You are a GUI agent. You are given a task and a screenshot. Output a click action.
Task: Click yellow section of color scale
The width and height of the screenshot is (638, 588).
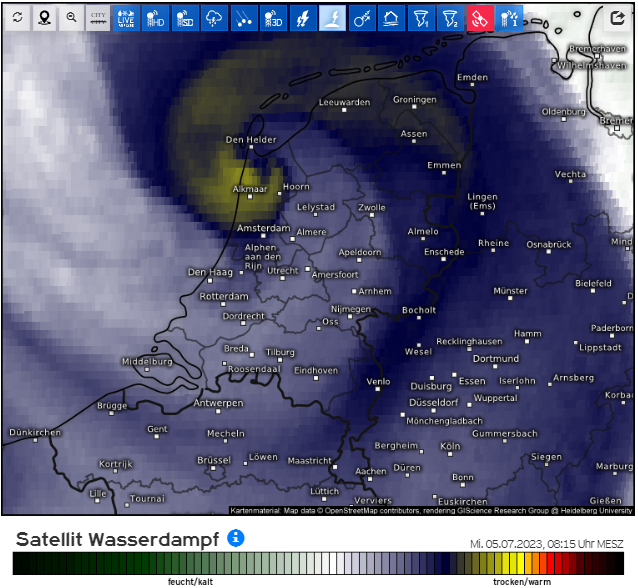click(513, 563)
